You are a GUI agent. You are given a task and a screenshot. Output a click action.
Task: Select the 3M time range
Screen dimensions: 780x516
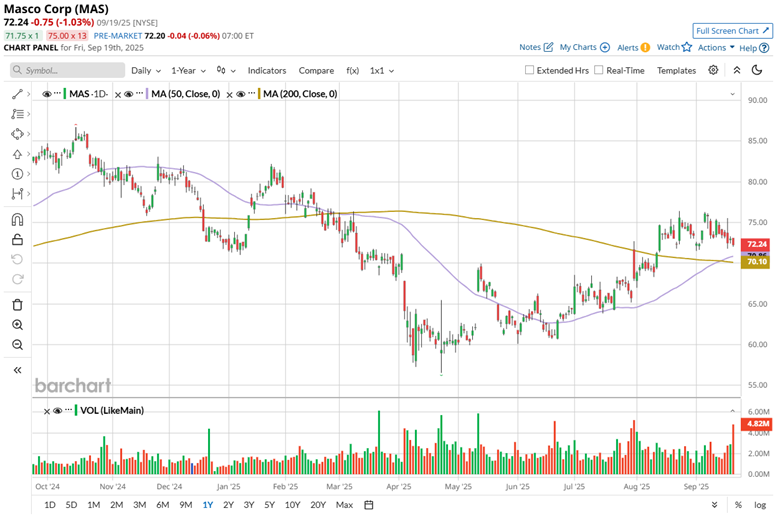tap(139, 505)
